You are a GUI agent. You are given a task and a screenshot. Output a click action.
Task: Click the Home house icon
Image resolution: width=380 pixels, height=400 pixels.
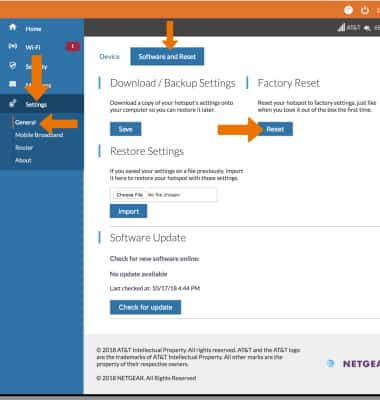[13, 27]
